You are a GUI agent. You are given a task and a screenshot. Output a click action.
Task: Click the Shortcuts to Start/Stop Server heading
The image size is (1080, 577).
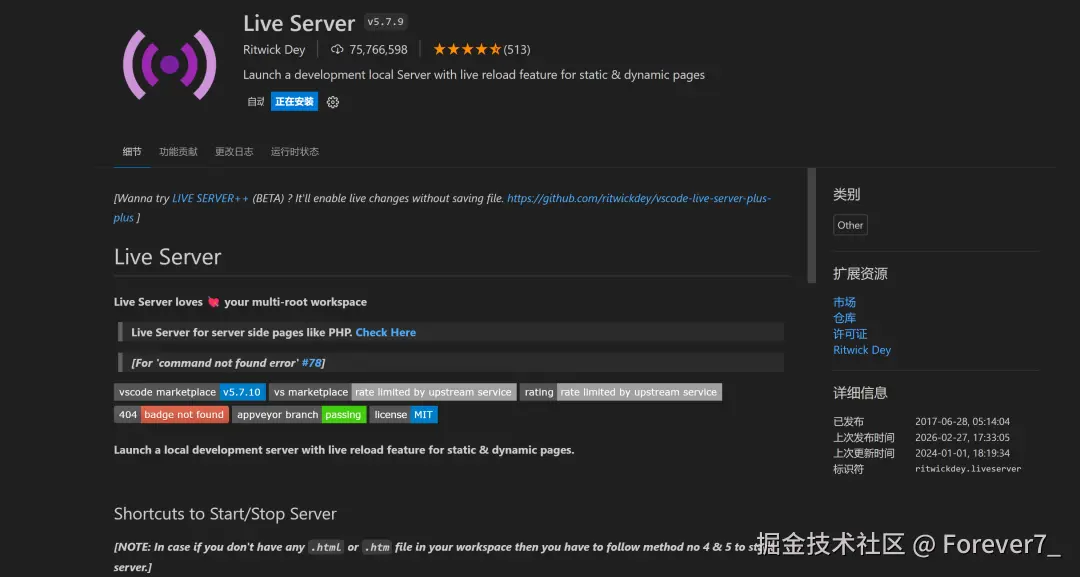click(225, 514)
